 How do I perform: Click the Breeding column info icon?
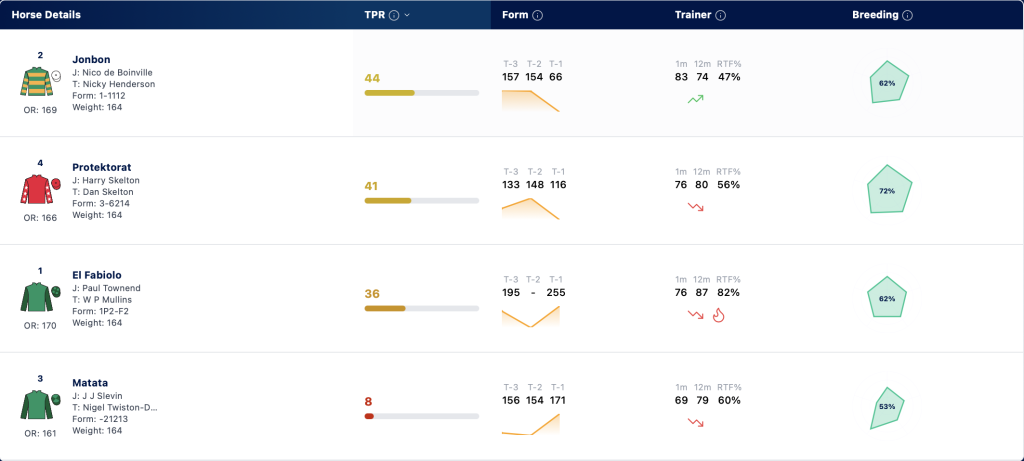907,15
